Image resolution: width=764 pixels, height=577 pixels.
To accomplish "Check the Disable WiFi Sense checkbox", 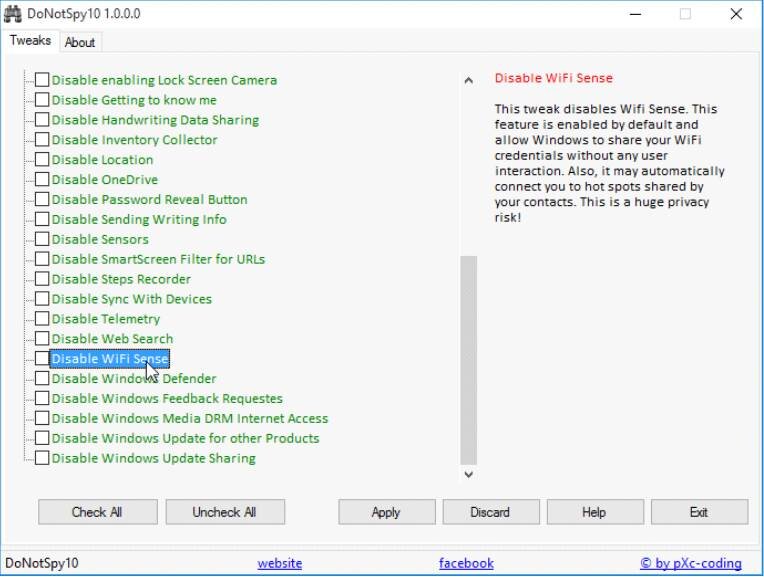I will pyautogui.click(x=42, y=359).
